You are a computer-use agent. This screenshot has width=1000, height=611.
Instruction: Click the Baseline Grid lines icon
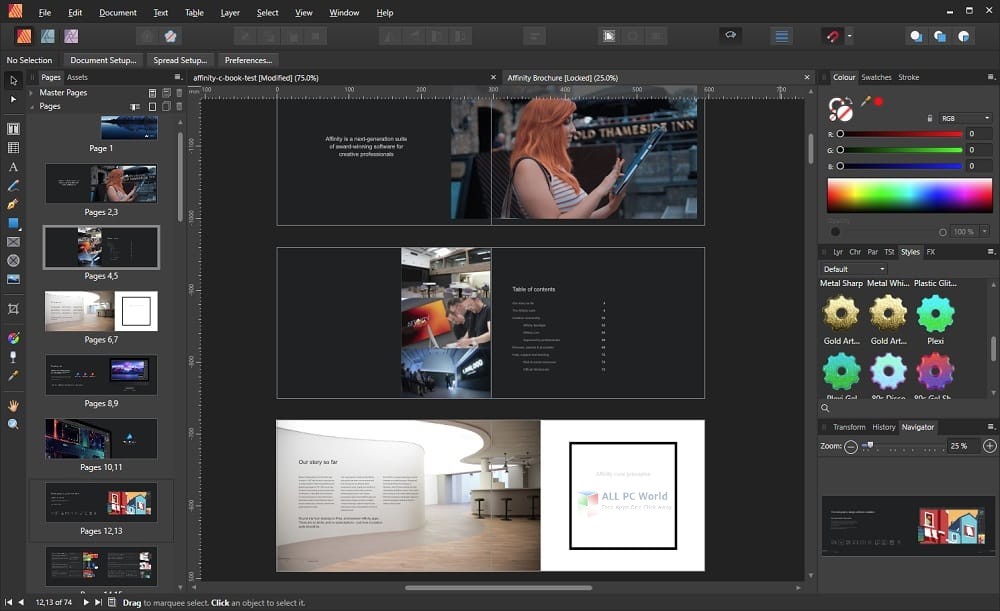pos(781,36)
